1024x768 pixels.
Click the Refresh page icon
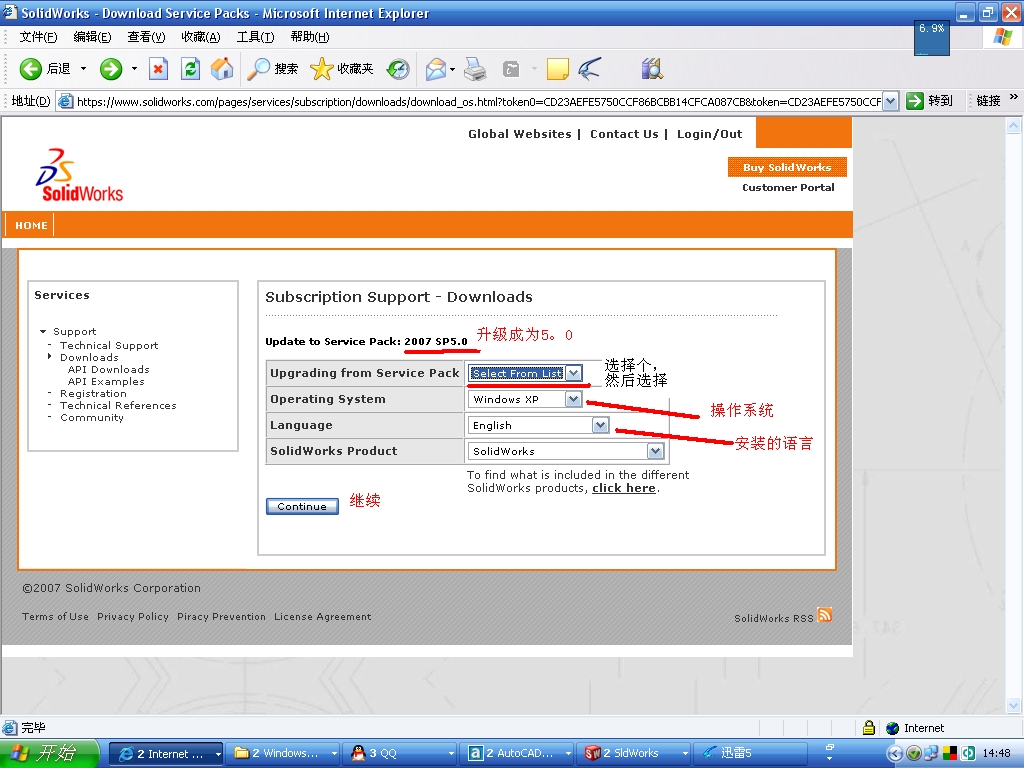coord(190,69)
